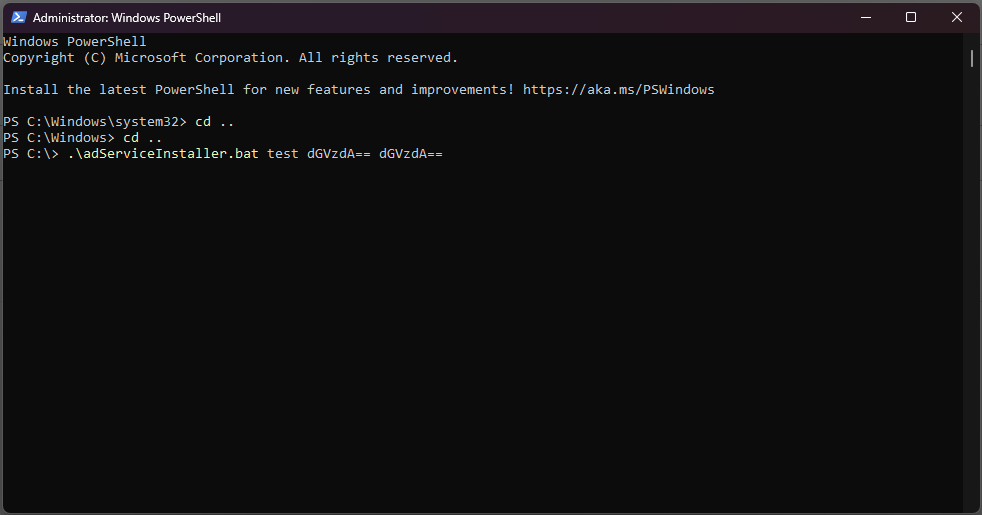Viewport: 982px width, 515px height.
Task: Open the https://aka.ms/PSWindows link
Action: [618, 90]
